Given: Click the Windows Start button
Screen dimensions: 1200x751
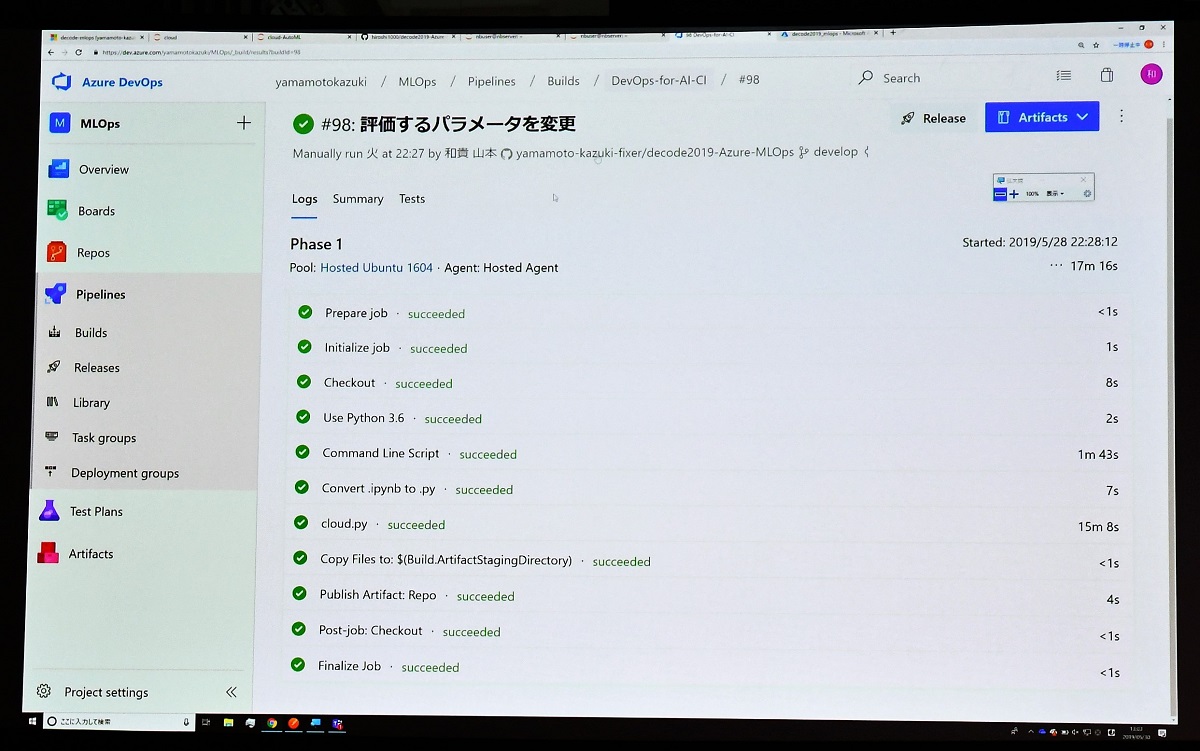Looking at the screenshot, I should (x=33, y=721).
